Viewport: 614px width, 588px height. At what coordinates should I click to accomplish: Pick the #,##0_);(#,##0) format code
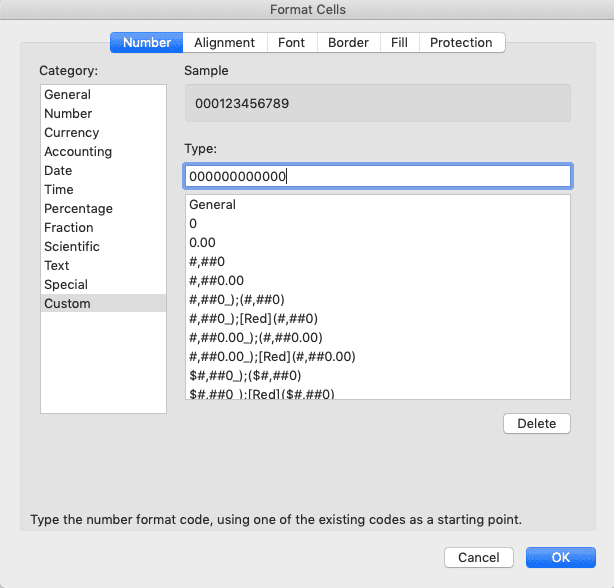pyautogui.click(x=378, y=299)
